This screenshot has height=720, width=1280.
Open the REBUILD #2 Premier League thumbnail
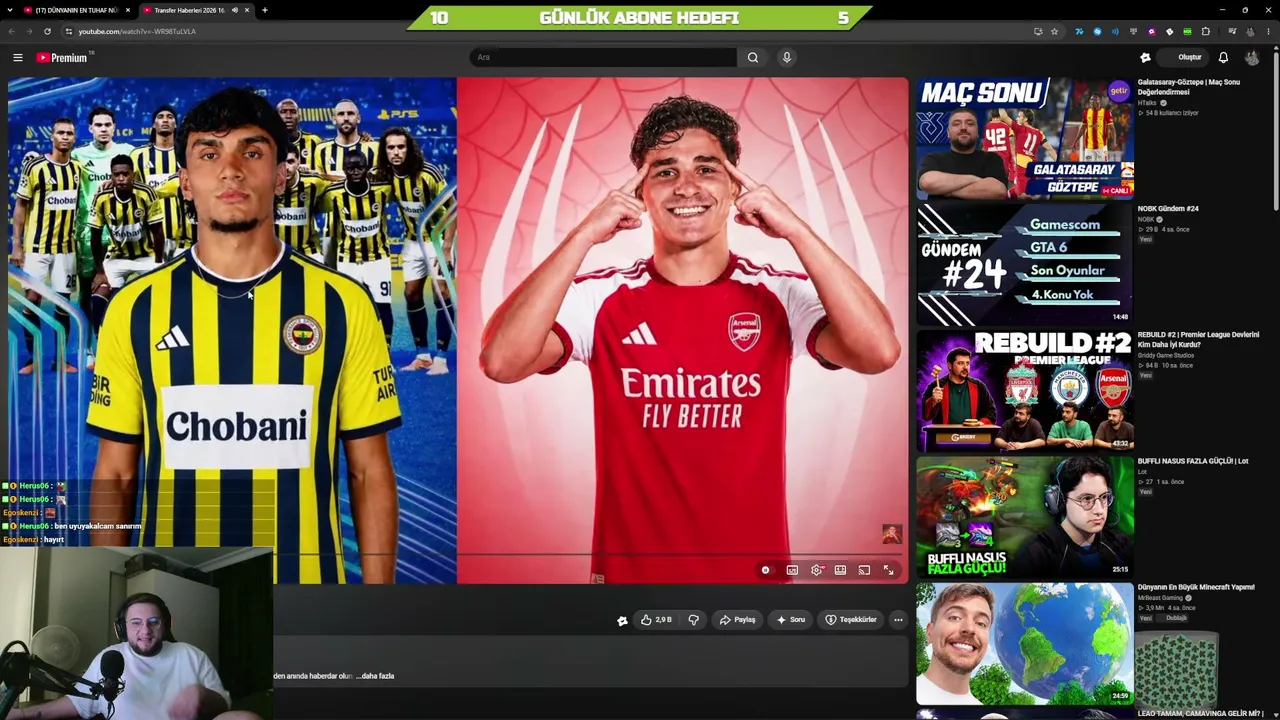1024,391
